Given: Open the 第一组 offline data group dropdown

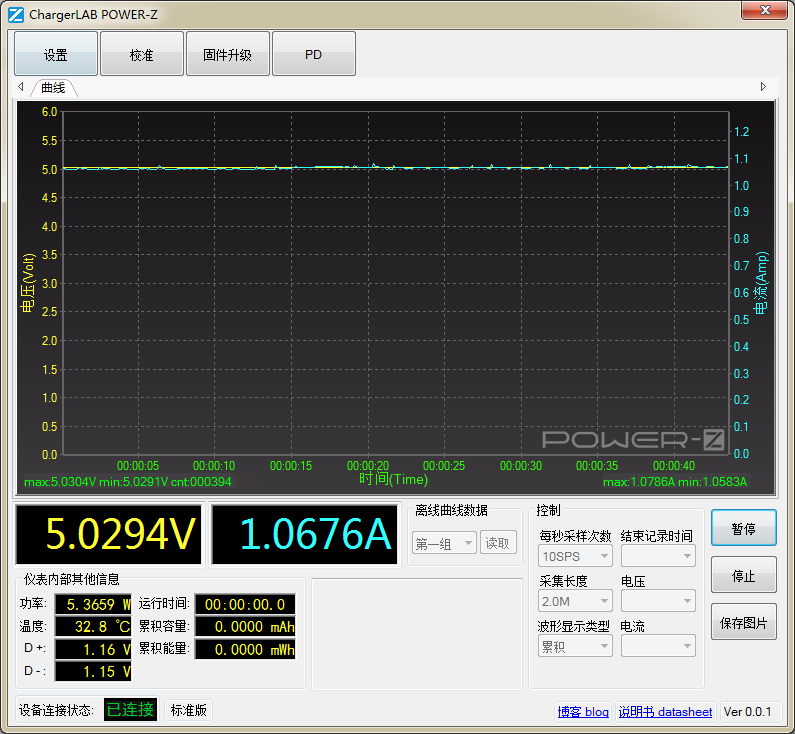Looking at the screenshot, I should [445, 544].
